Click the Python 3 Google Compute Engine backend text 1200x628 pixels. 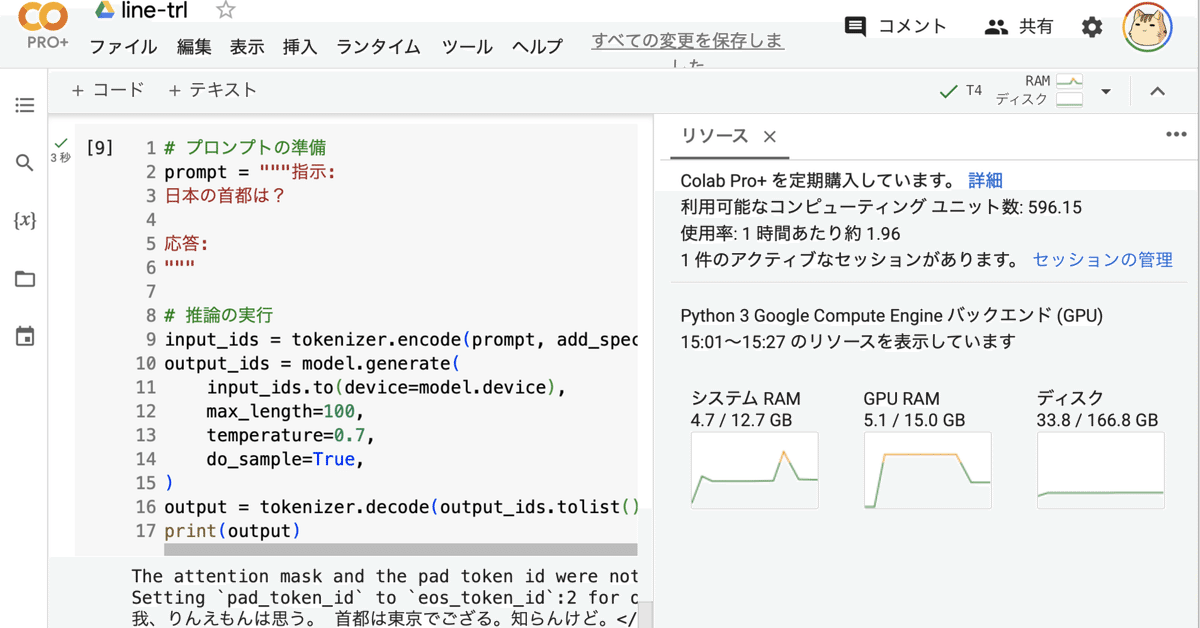pos(891,316)
